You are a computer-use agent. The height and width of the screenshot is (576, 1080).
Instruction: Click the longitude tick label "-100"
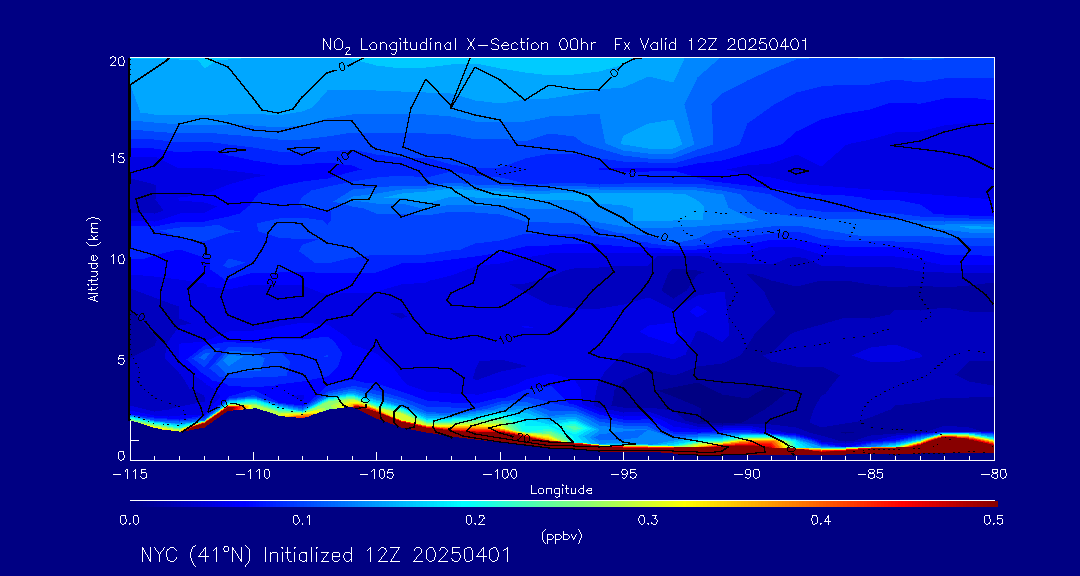click(500, 475)
